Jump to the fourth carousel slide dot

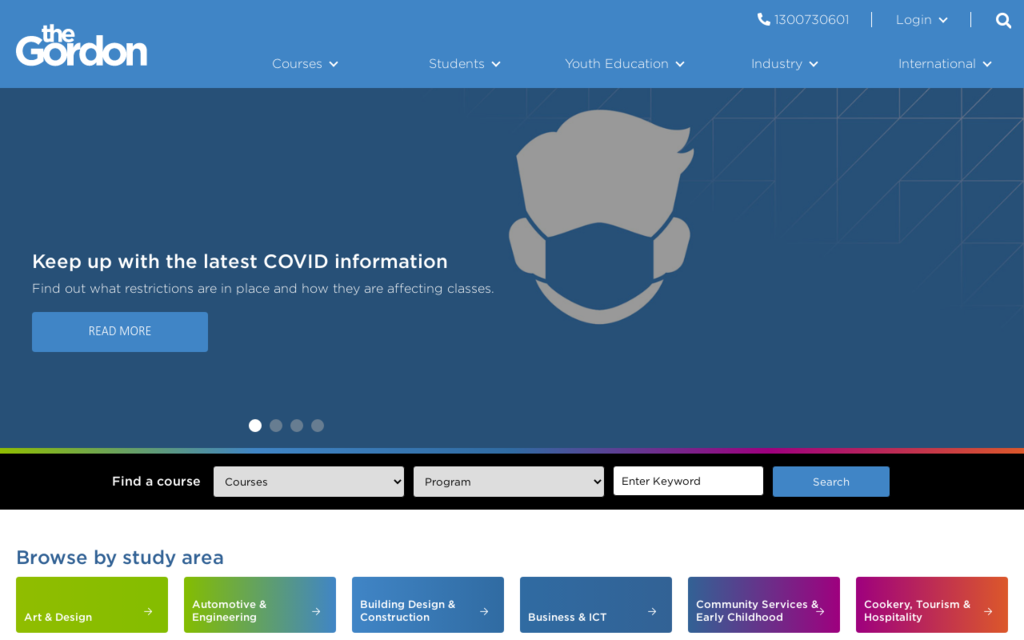318,426
